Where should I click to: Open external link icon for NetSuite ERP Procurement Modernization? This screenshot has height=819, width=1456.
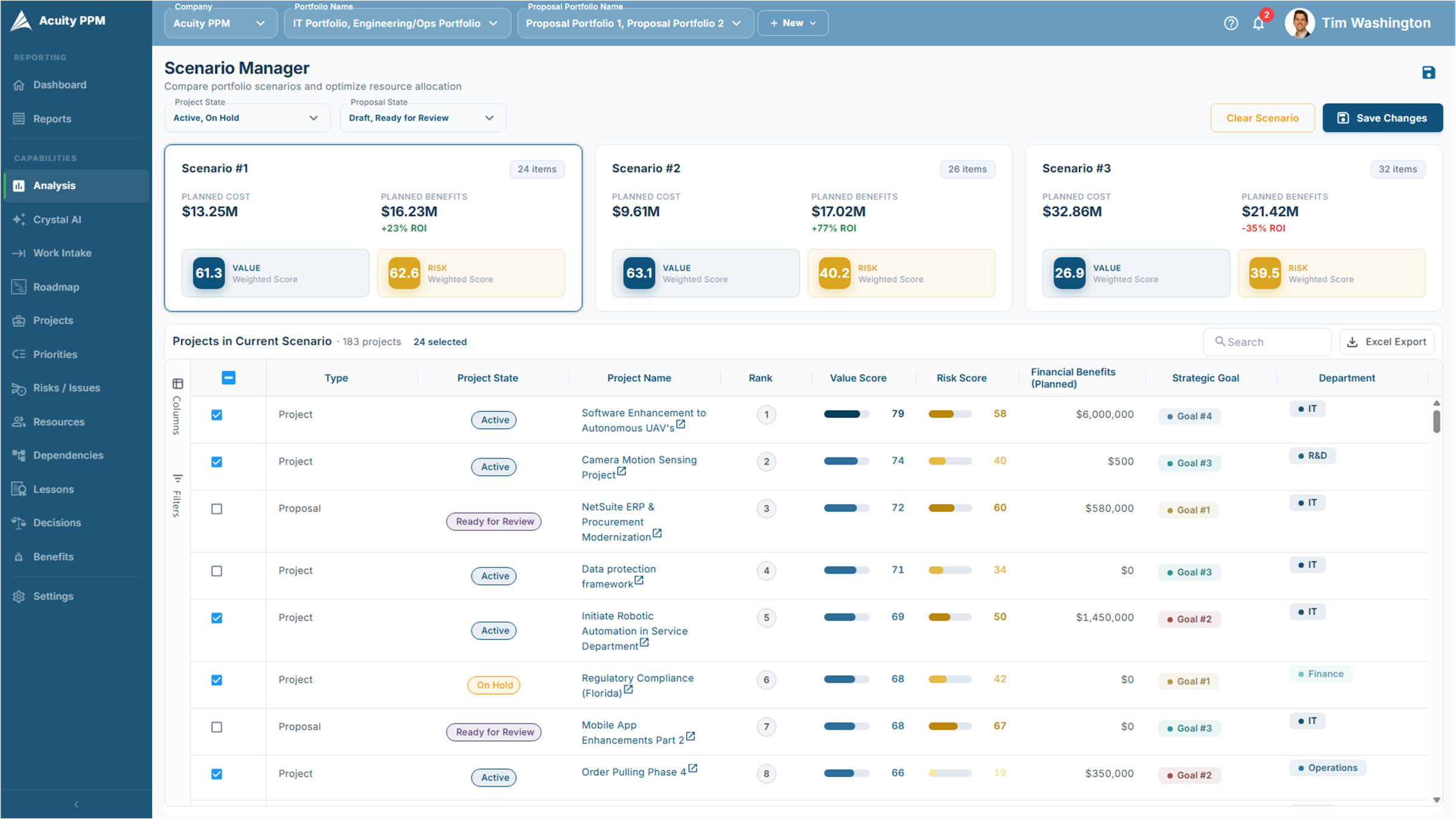[657, 533]
